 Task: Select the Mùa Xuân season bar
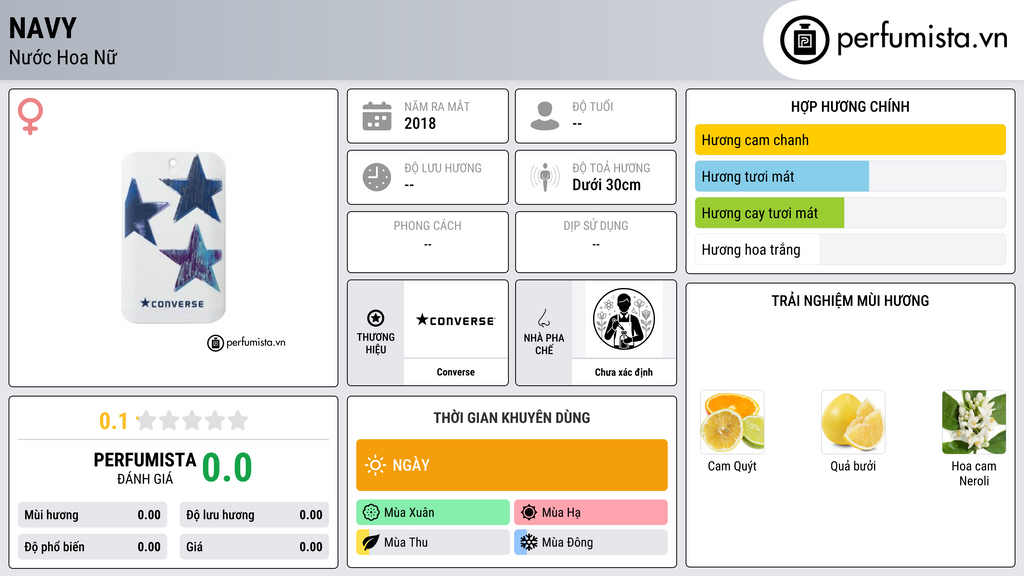433,513
